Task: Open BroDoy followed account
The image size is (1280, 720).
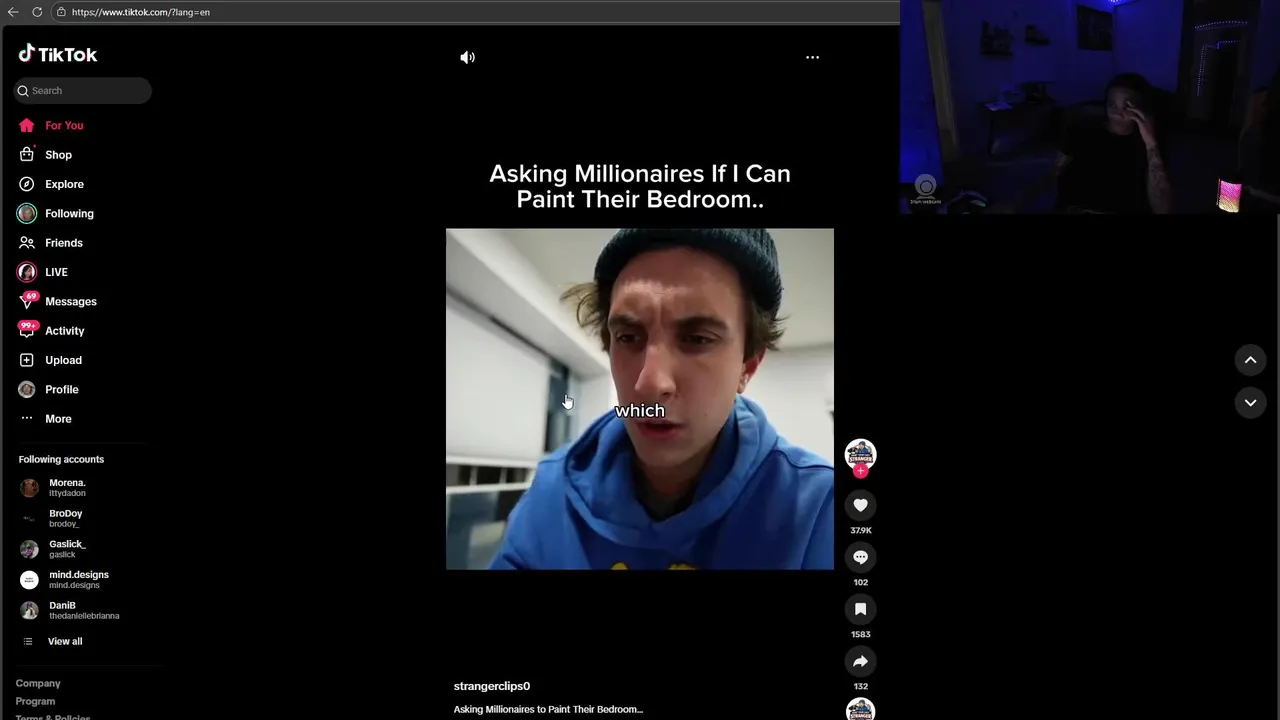Action: pyautogui.click(x=66, y=518)
